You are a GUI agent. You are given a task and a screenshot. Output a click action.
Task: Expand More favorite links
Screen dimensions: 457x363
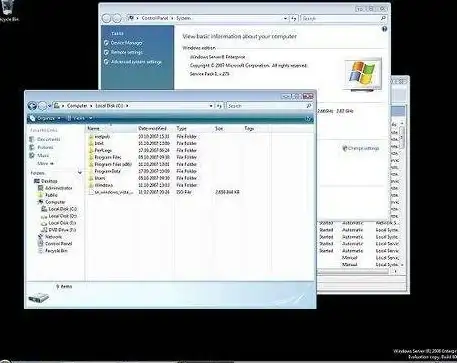pyautogui.click(x=45, y=164)
